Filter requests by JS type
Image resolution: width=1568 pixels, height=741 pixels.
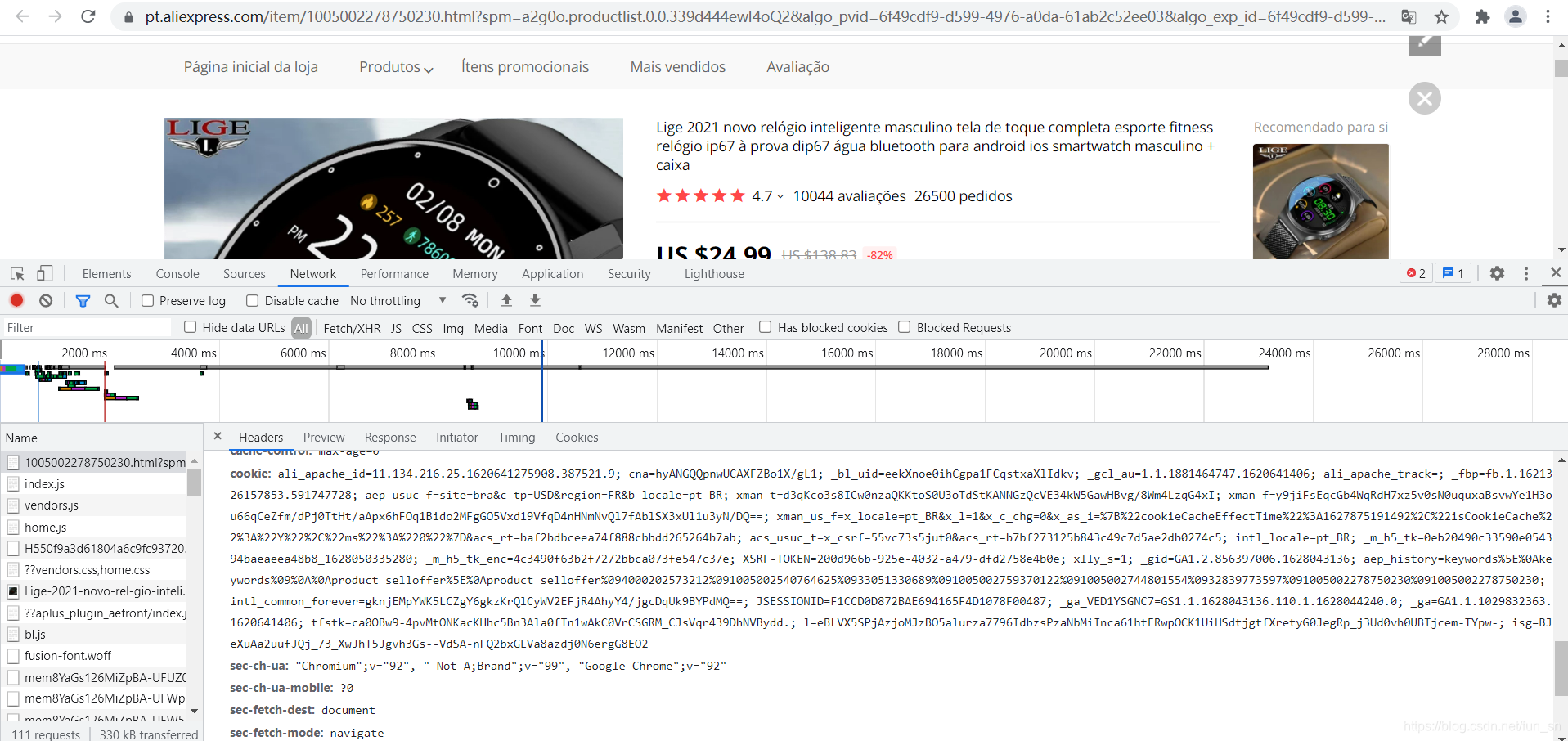[396, 328]
